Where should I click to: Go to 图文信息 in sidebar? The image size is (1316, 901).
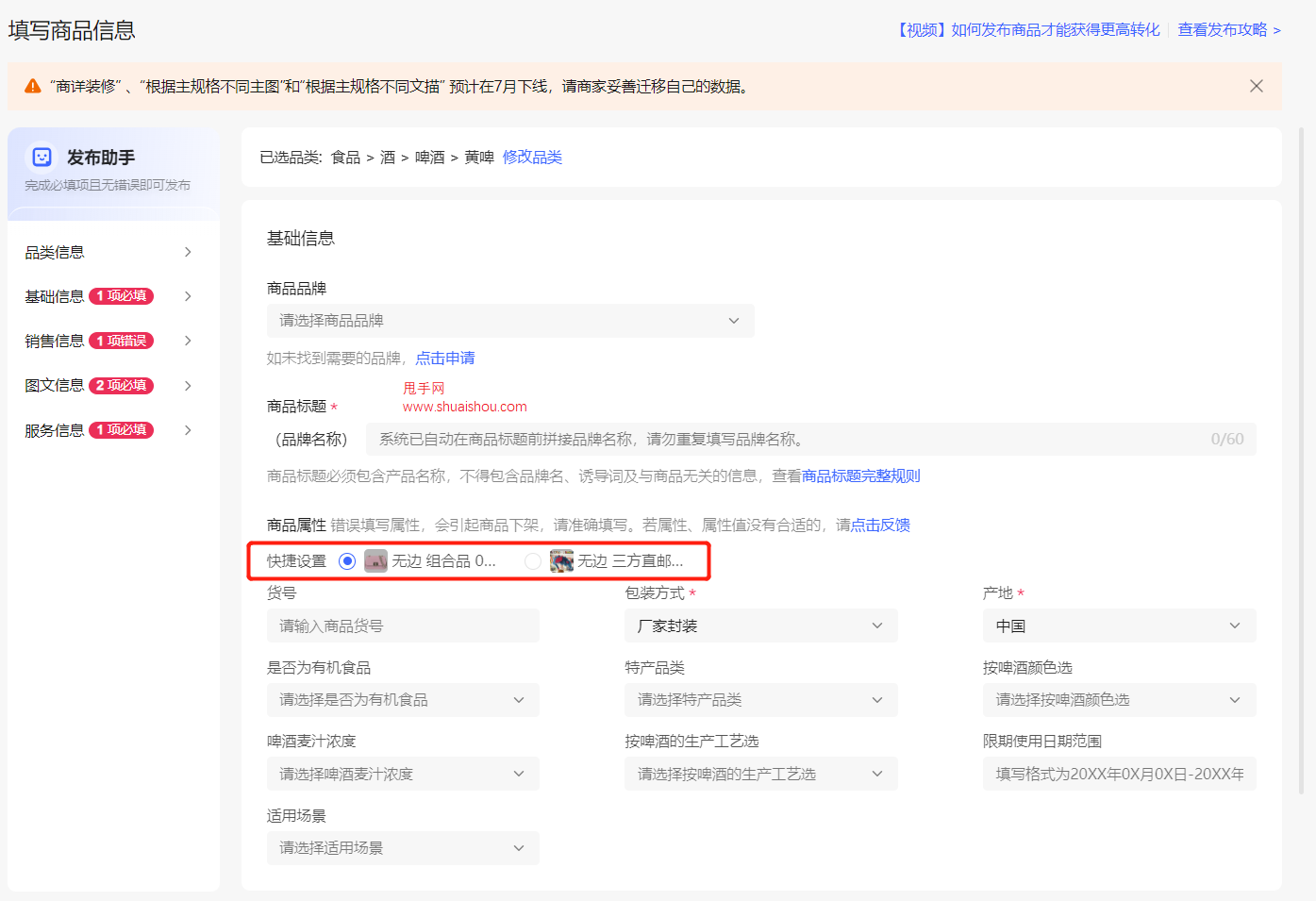pyautogui.click(x=55, y=386)
